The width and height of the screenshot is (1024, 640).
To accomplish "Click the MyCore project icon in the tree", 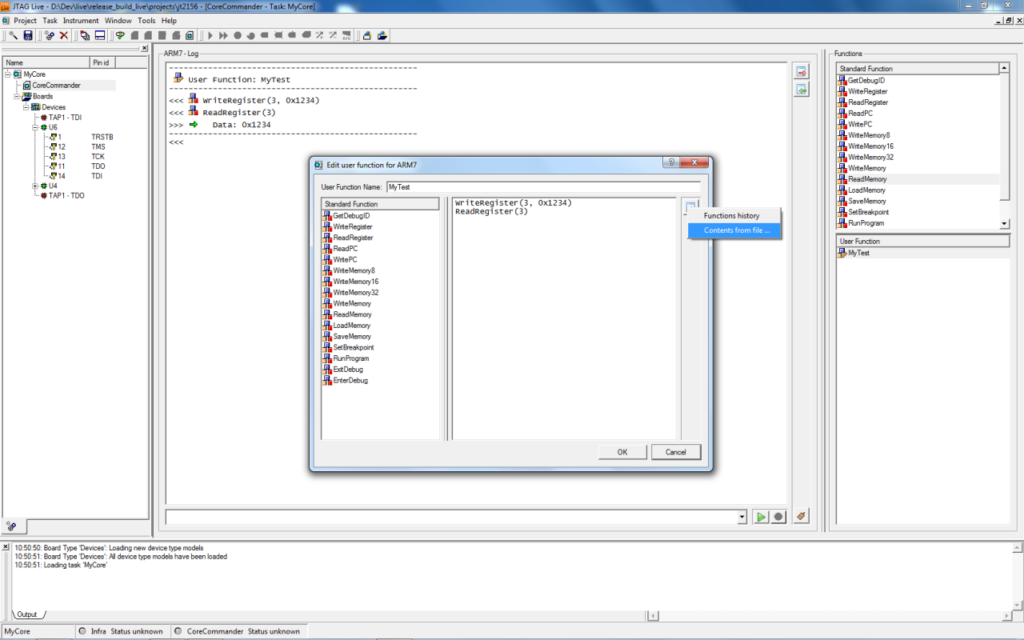I will tap(18, 74).
